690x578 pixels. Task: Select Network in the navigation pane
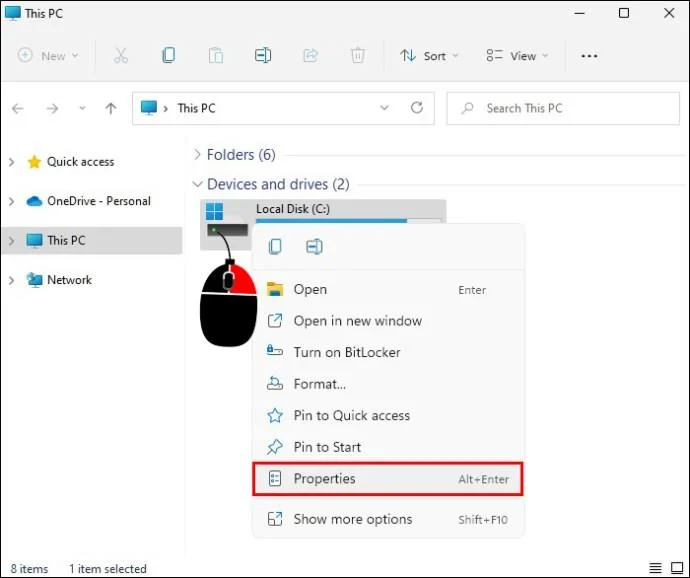(x=69, y=280)
